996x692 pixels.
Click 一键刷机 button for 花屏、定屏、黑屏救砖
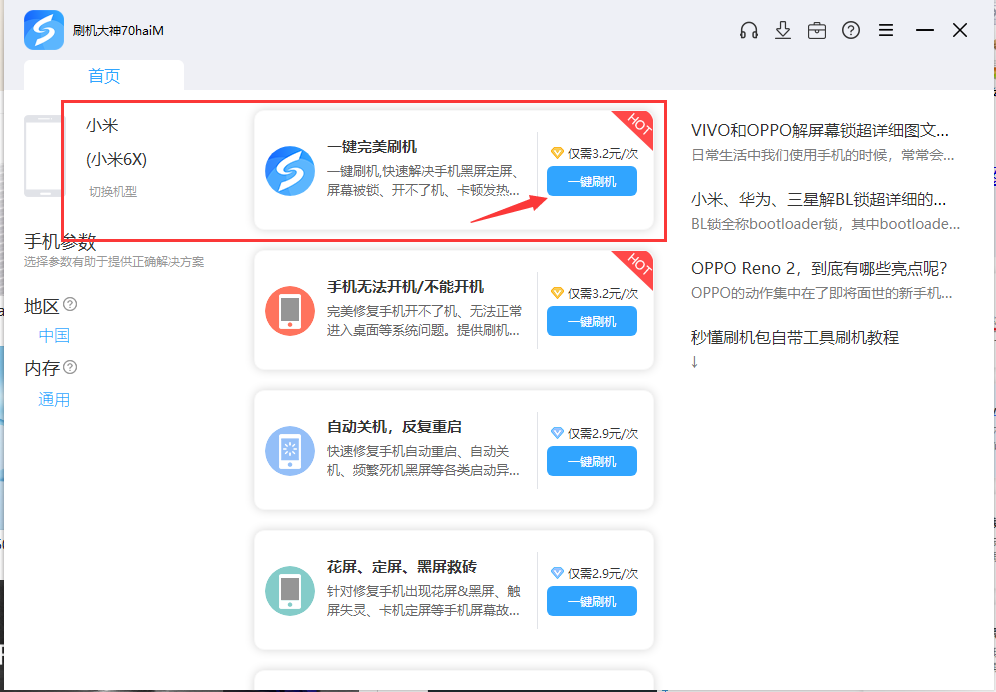(x=591, y=600)
